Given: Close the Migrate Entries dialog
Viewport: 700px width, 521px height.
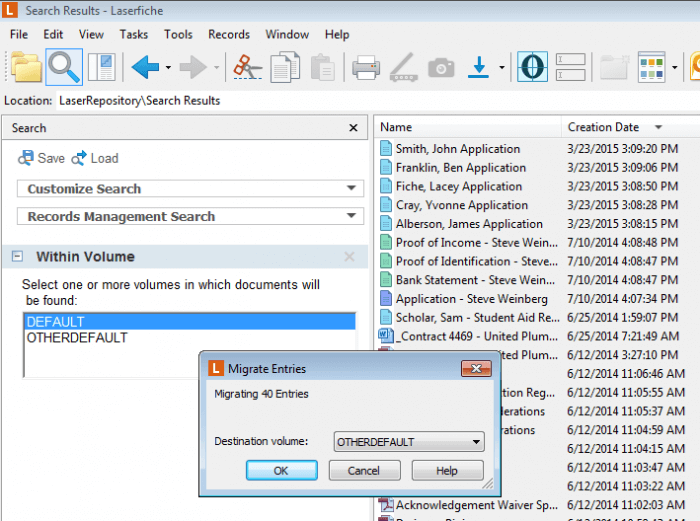Looking at the screenshot, I should coord(476,368).
